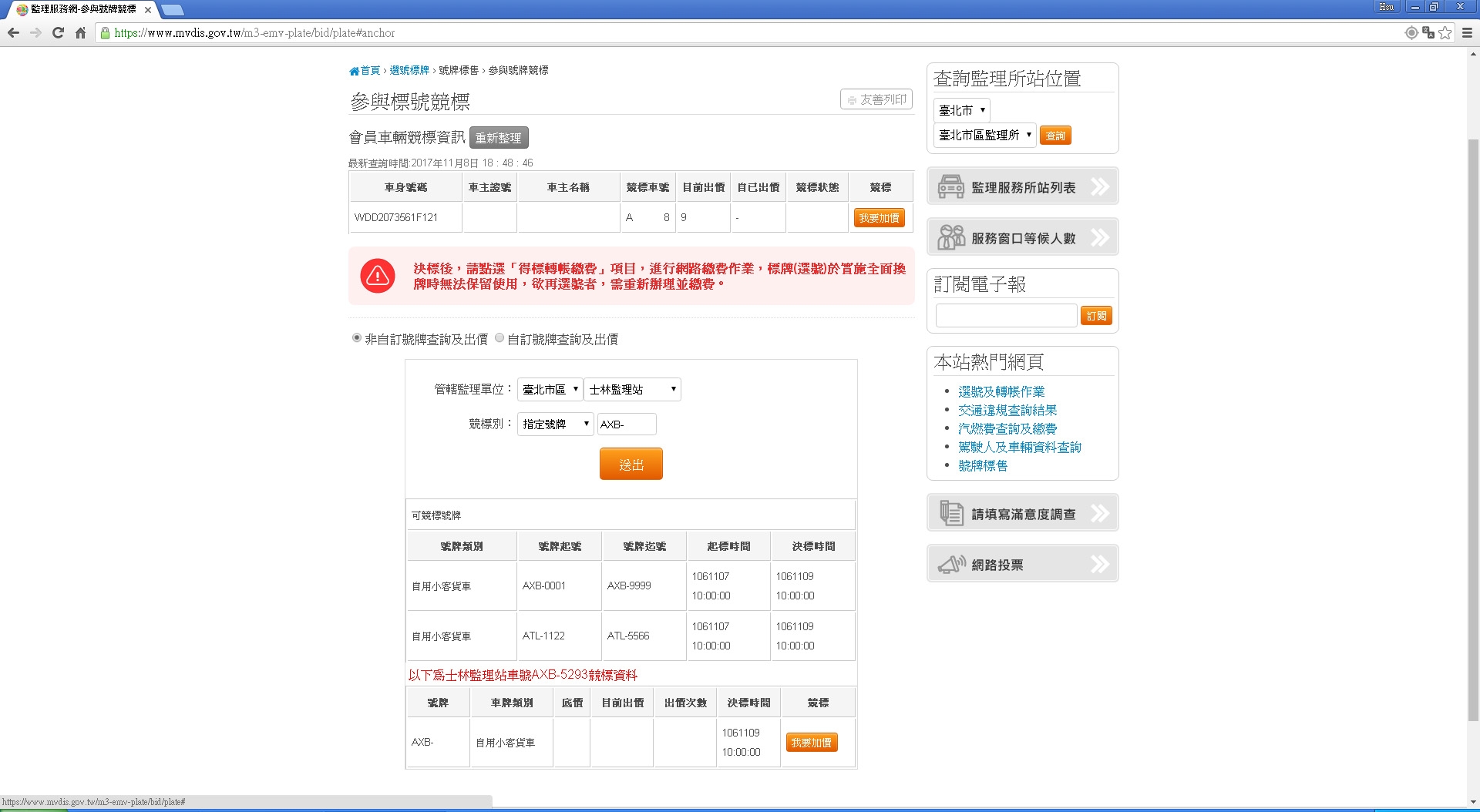Click the AXB- plate number input field
1480x812 pixels.
tap(627, 424)
